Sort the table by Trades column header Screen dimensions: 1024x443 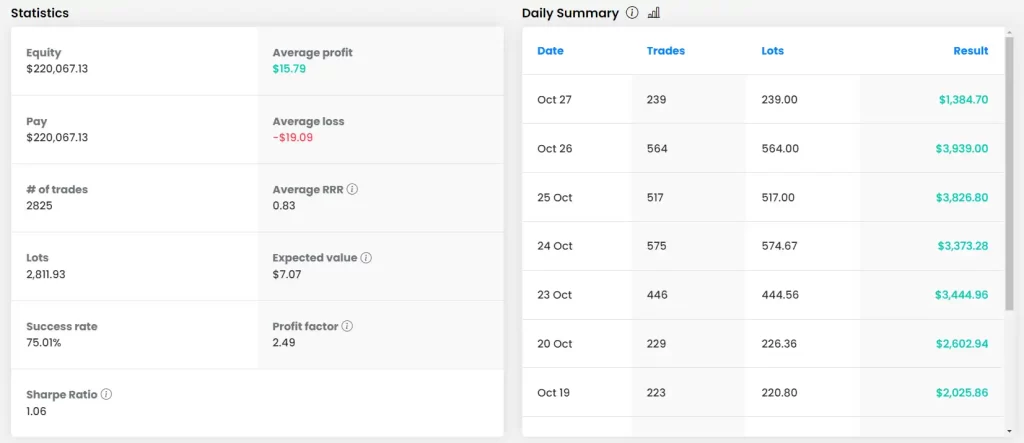click(x=665, y=51)
